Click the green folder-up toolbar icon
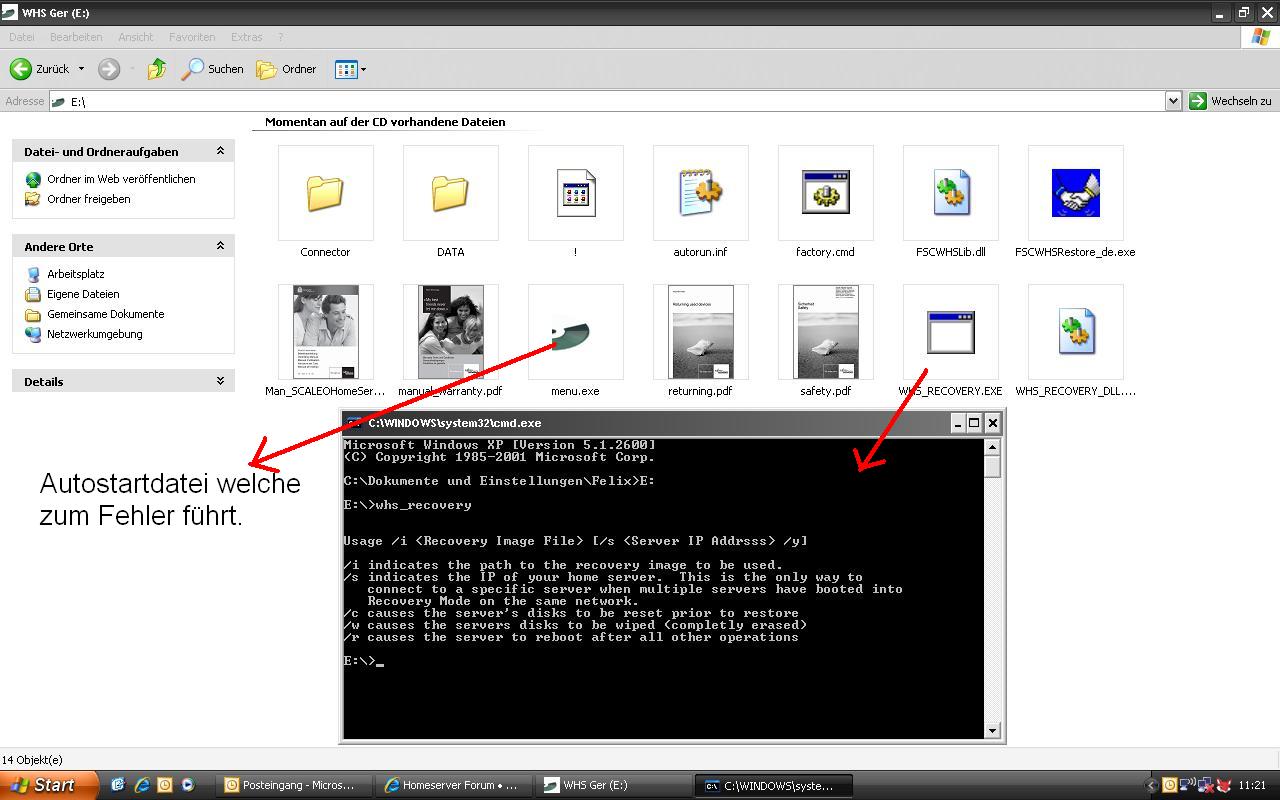Screen dimensions: 1280x800 pos(157,69)
